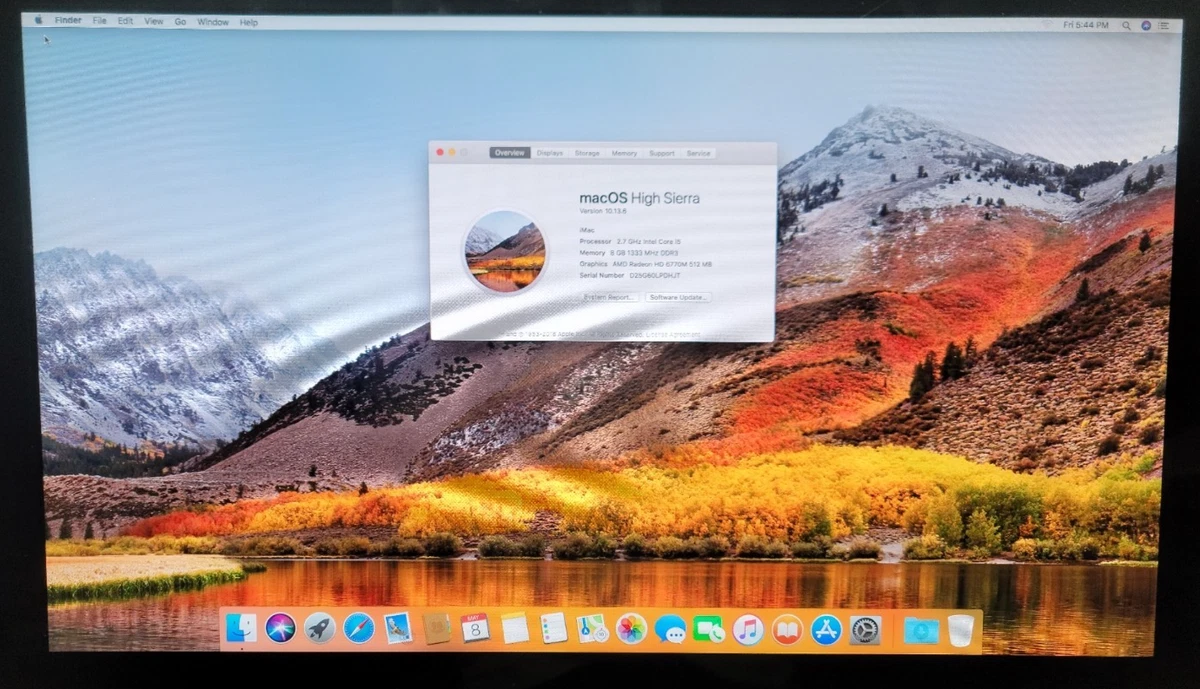The width and height of the screenshot is (1200, 689).
Task: Switch to the Storage tab
Action: coord(587,153)
